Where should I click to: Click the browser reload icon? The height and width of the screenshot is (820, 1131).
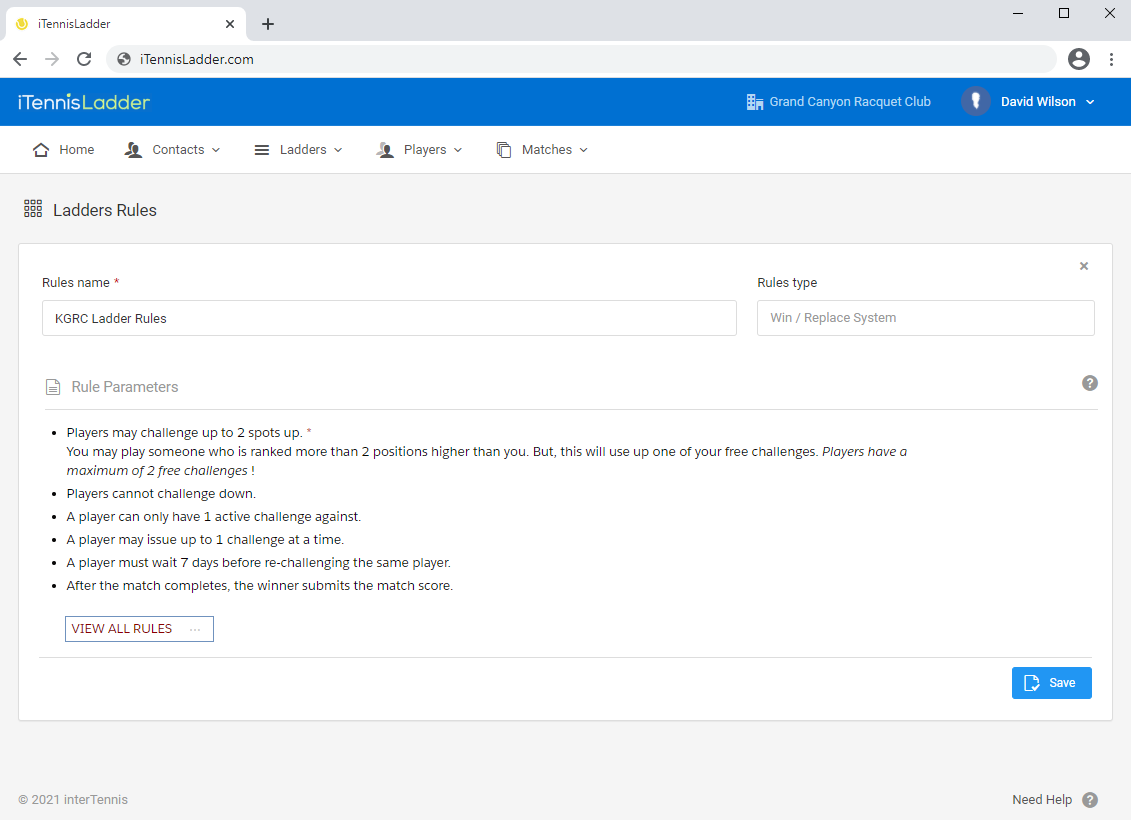[84, 59]
